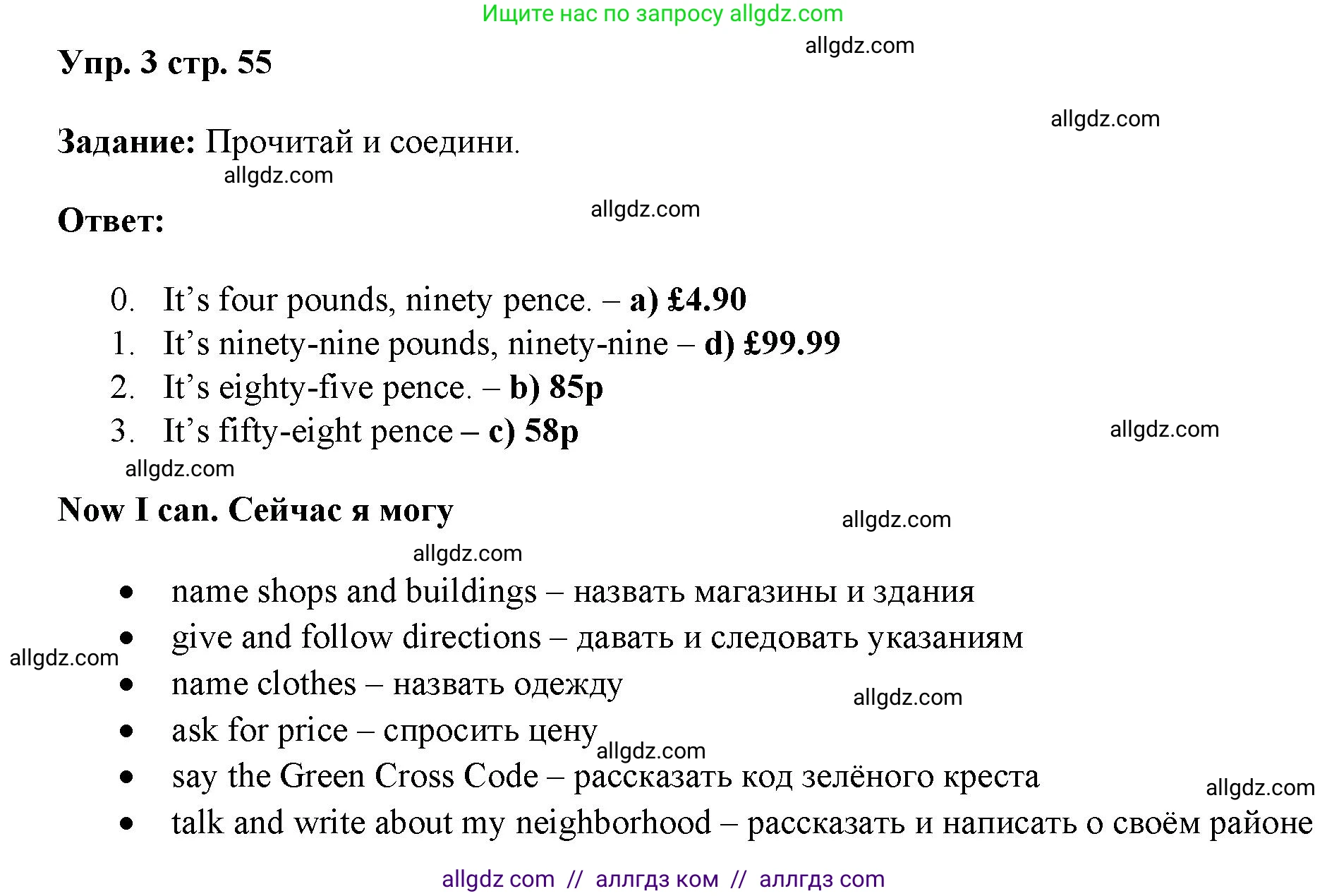The image size is (1327, 896).
Task: Click the "name clothes – назвать одежду" line
Action: tap(396, 684)
